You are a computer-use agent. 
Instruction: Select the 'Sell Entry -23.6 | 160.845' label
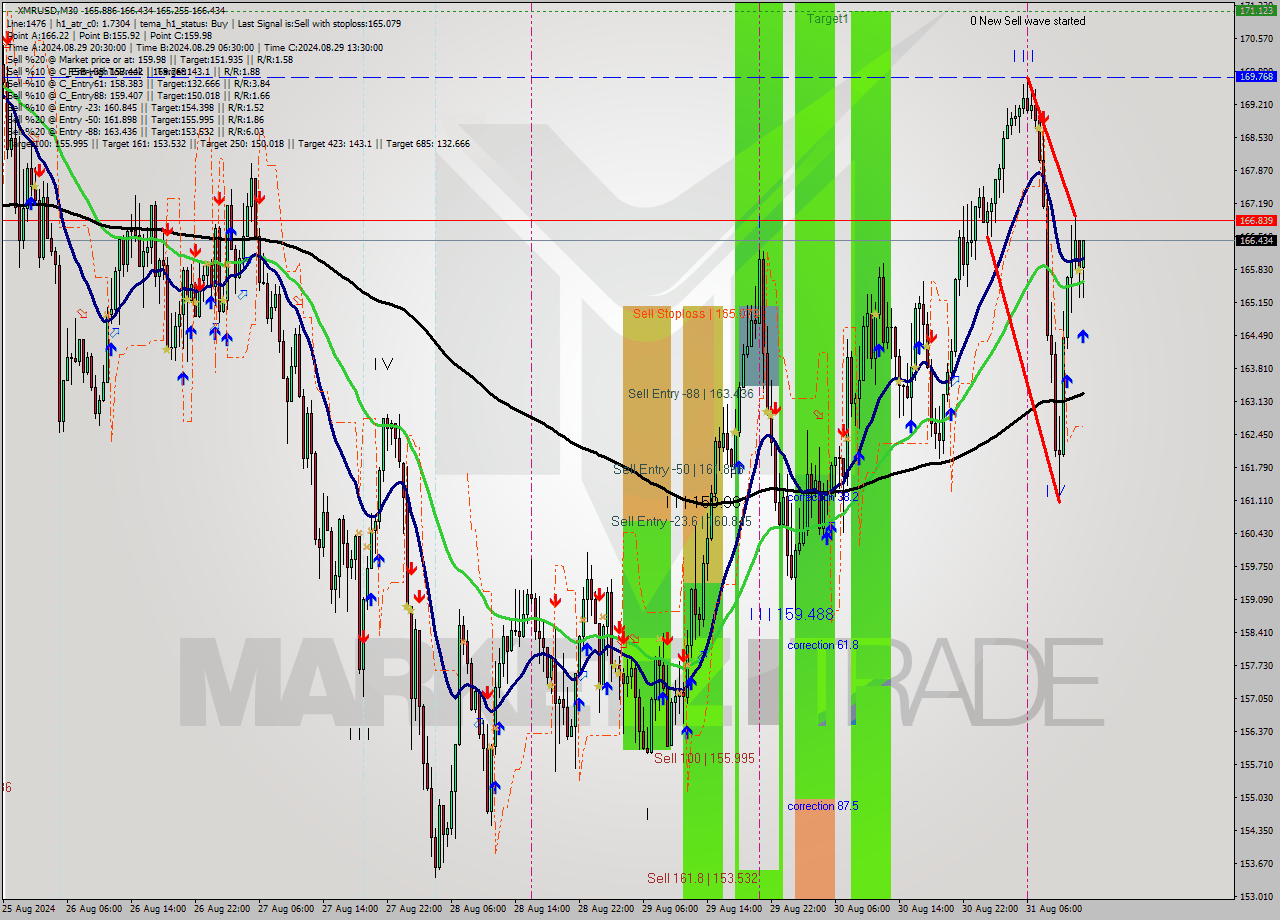(681, 521)
